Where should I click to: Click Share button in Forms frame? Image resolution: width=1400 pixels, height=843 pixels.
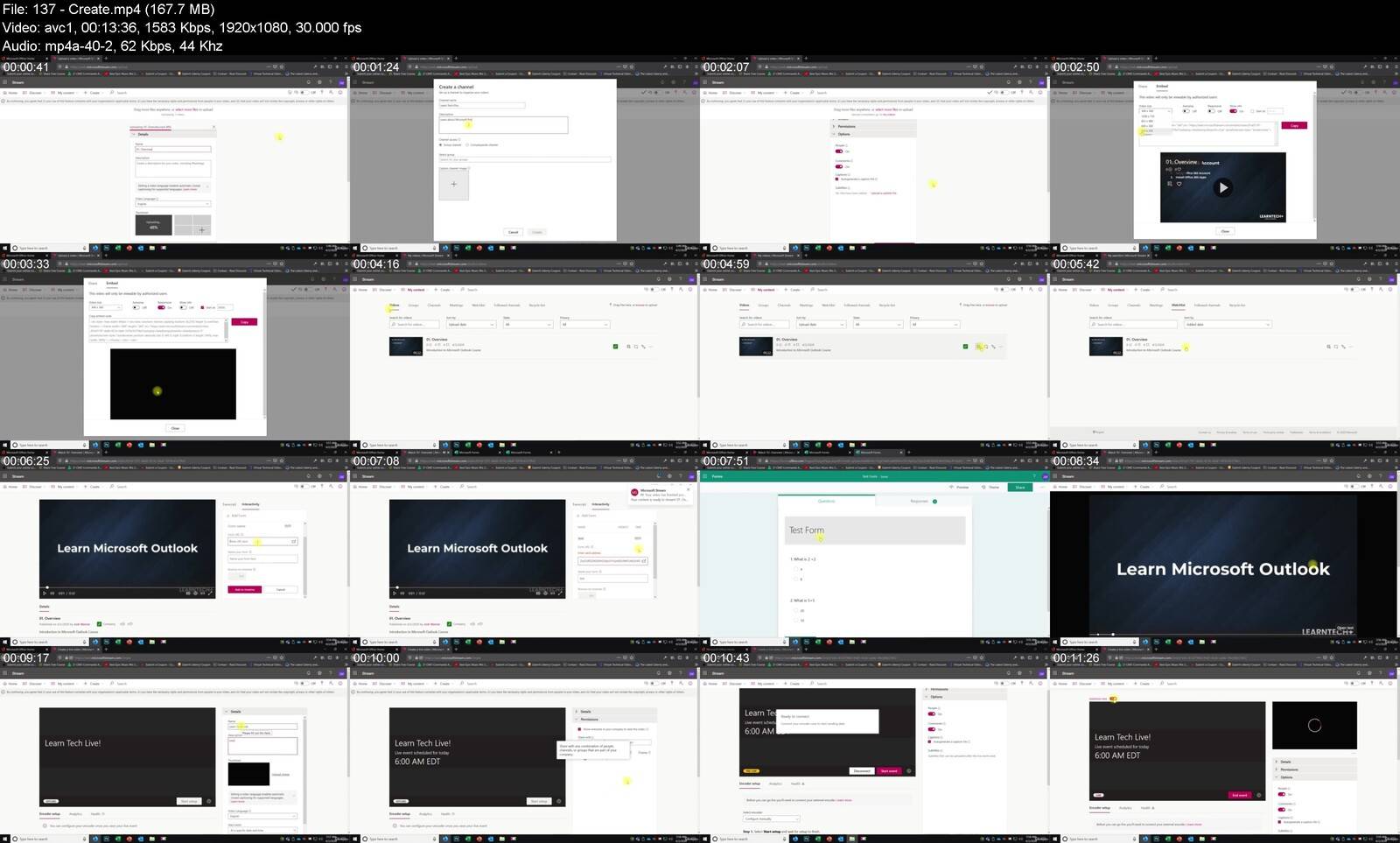click(1020, 488)
